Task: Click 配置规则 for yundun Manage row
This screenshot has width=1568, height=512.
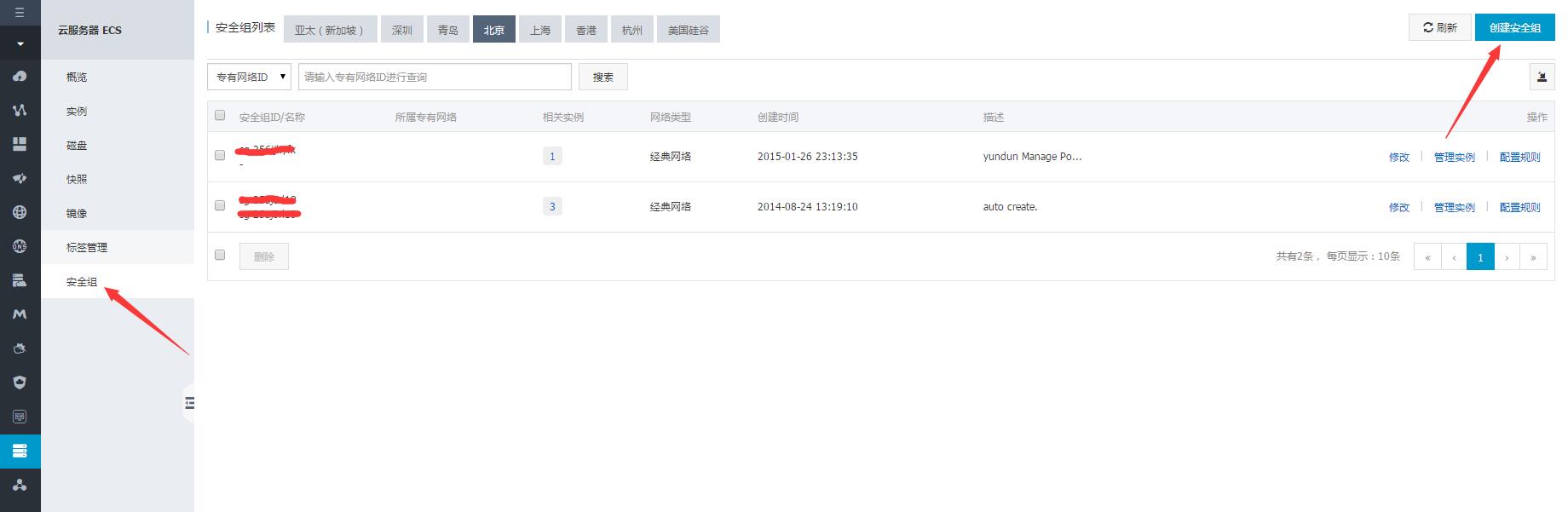Action: pyautogui.click(x=1519, y=157)
